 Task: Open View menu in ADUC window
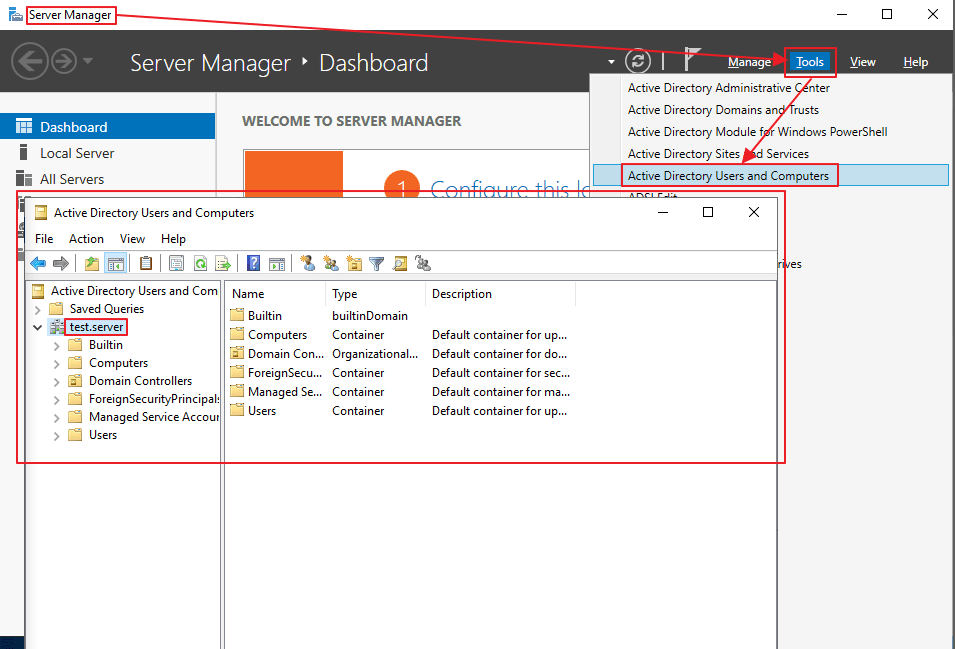coord(132,239)
